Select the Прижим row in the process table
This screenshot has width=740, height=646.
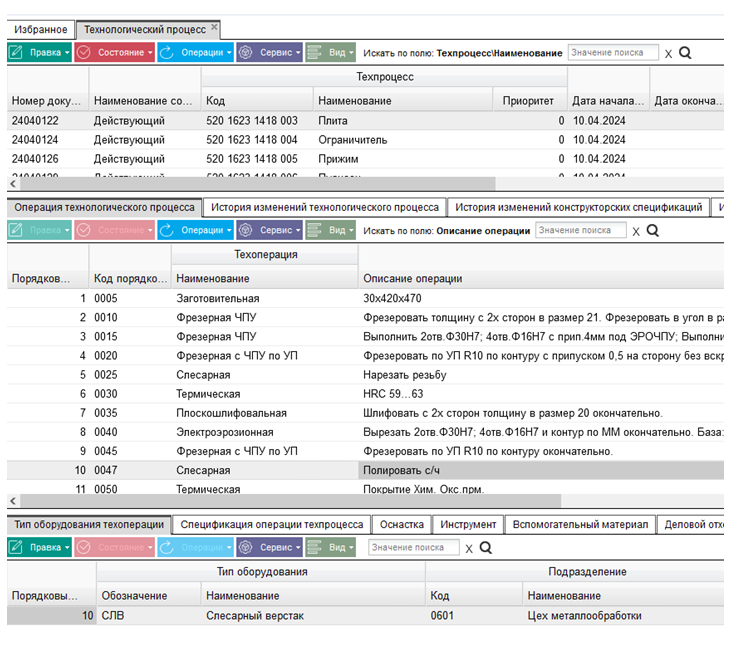pyautogui.click(x=365, y=159)
